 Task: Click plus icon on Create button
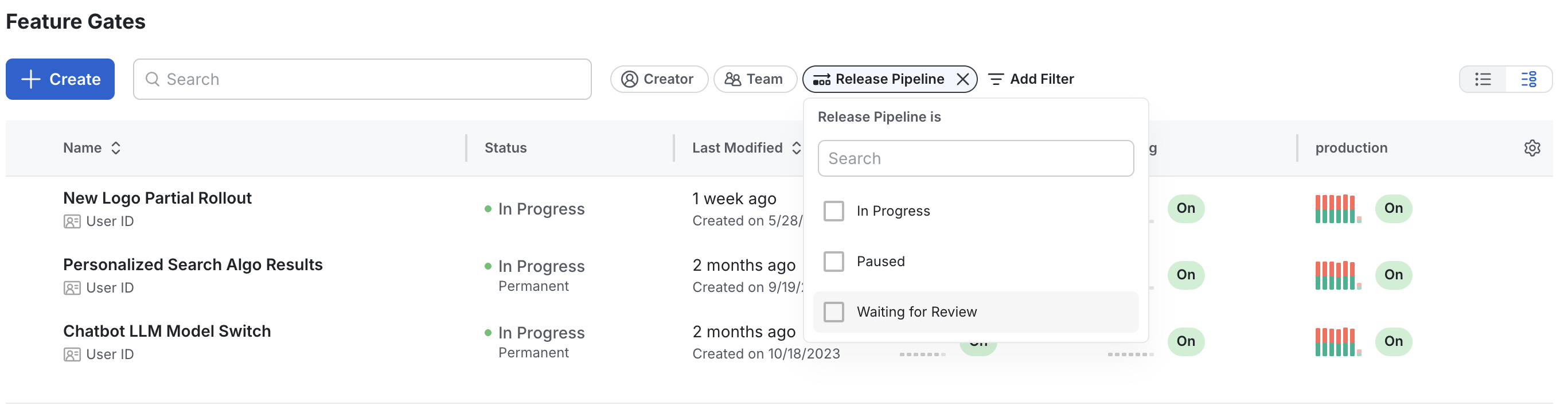pos(30,79)
